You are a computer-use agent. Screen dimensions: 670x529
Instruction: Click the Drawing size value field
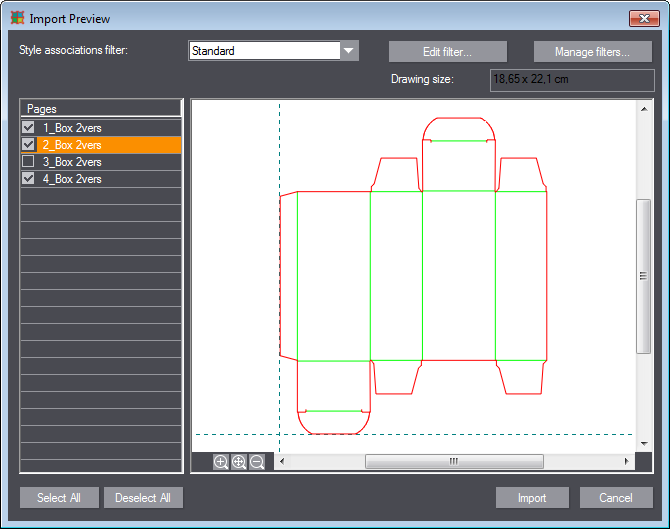pyautogui.click(x=572, y=79)
